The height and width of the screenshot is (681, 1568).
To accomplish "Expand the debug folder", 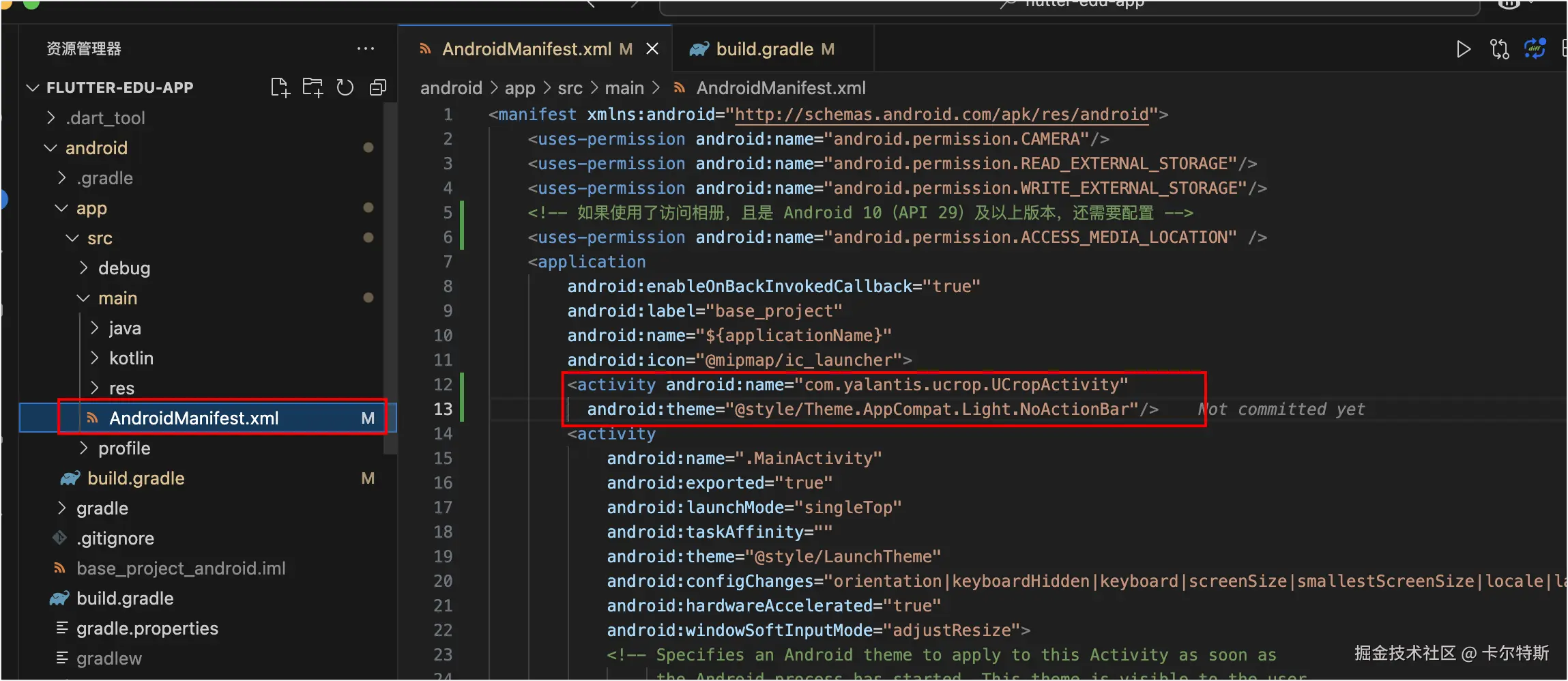I will pyautogui.click(x=83, y=267).
